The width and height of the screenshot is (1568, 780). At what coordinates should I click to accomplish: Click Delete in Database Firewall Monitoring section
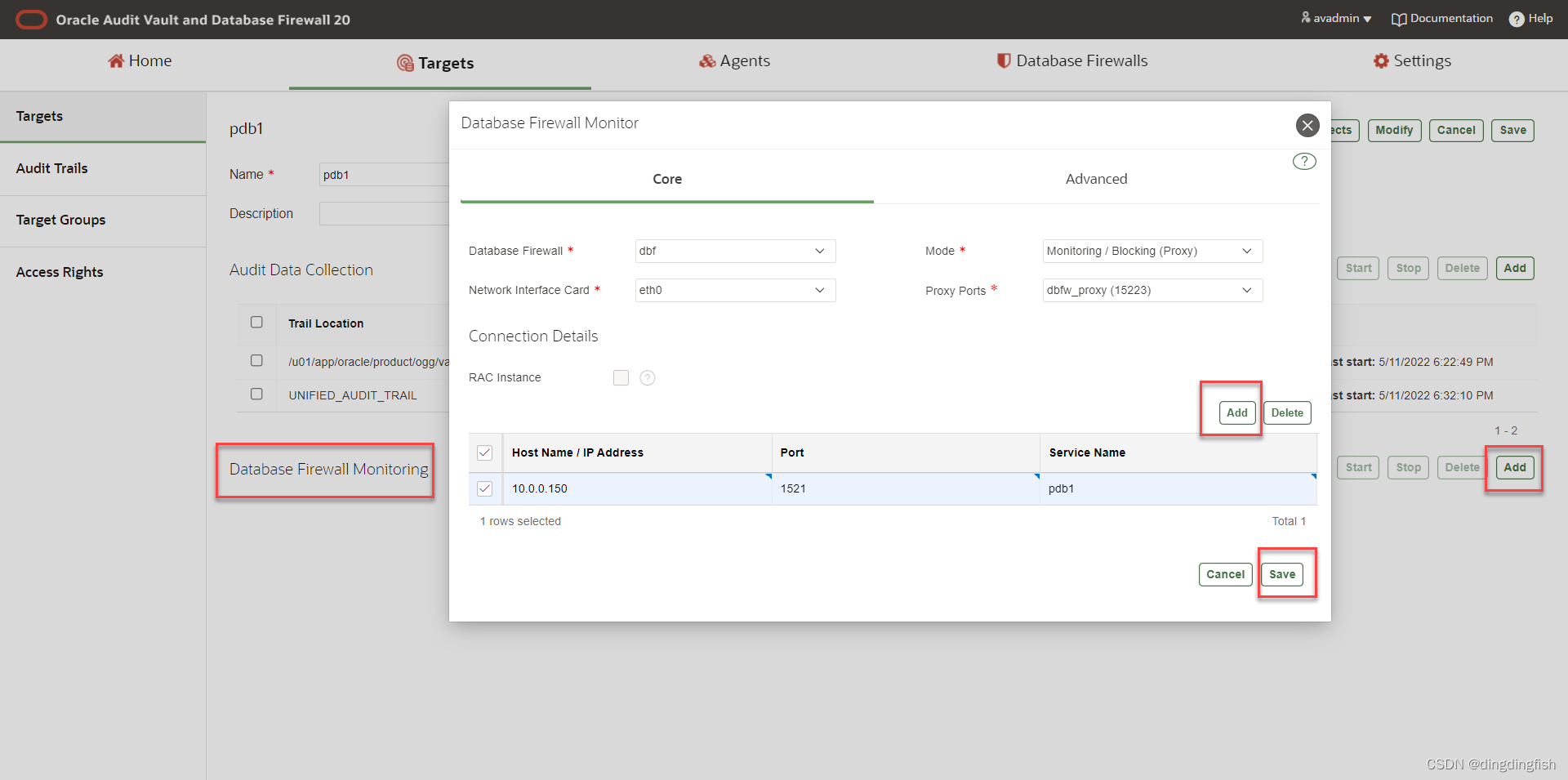[1462, 467]
